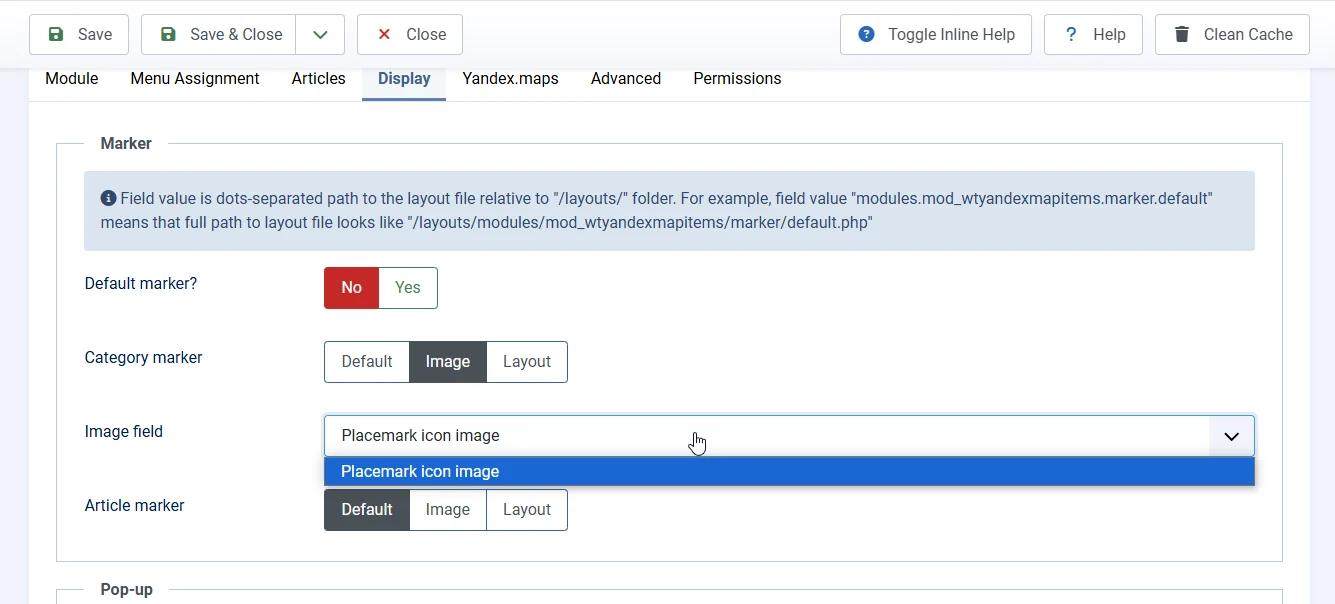Choose Image for Article marker

point(448,510)
